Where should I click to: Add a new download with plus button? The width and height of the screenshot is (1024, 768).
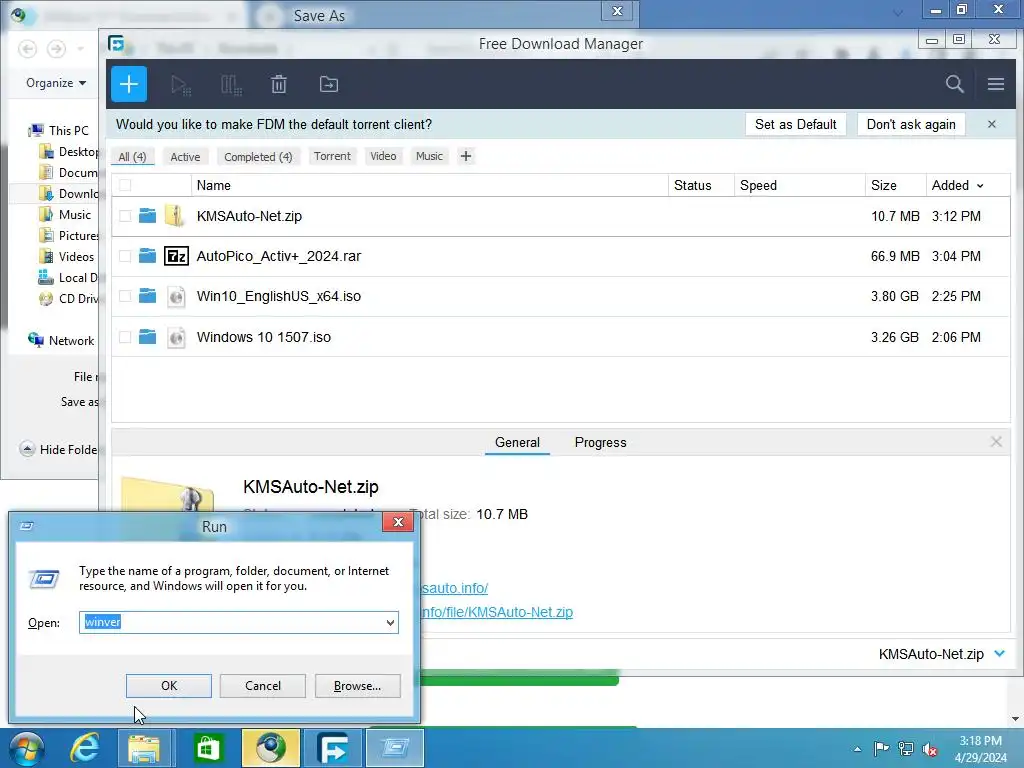(129, 84)
